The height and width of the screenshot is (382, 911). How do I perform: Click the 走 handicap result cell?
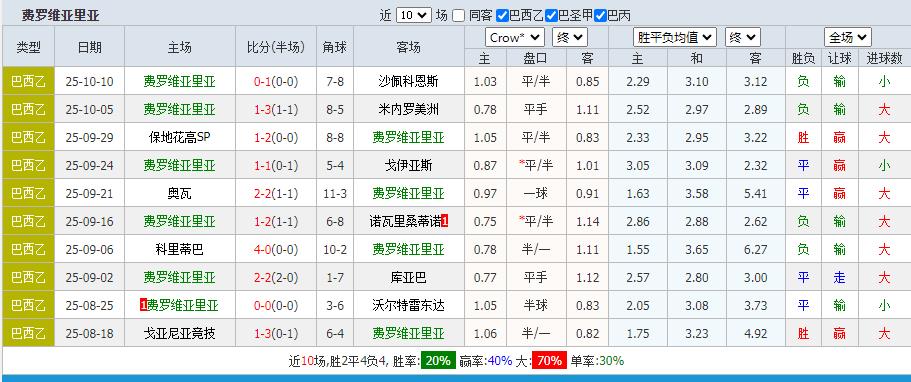840,277
